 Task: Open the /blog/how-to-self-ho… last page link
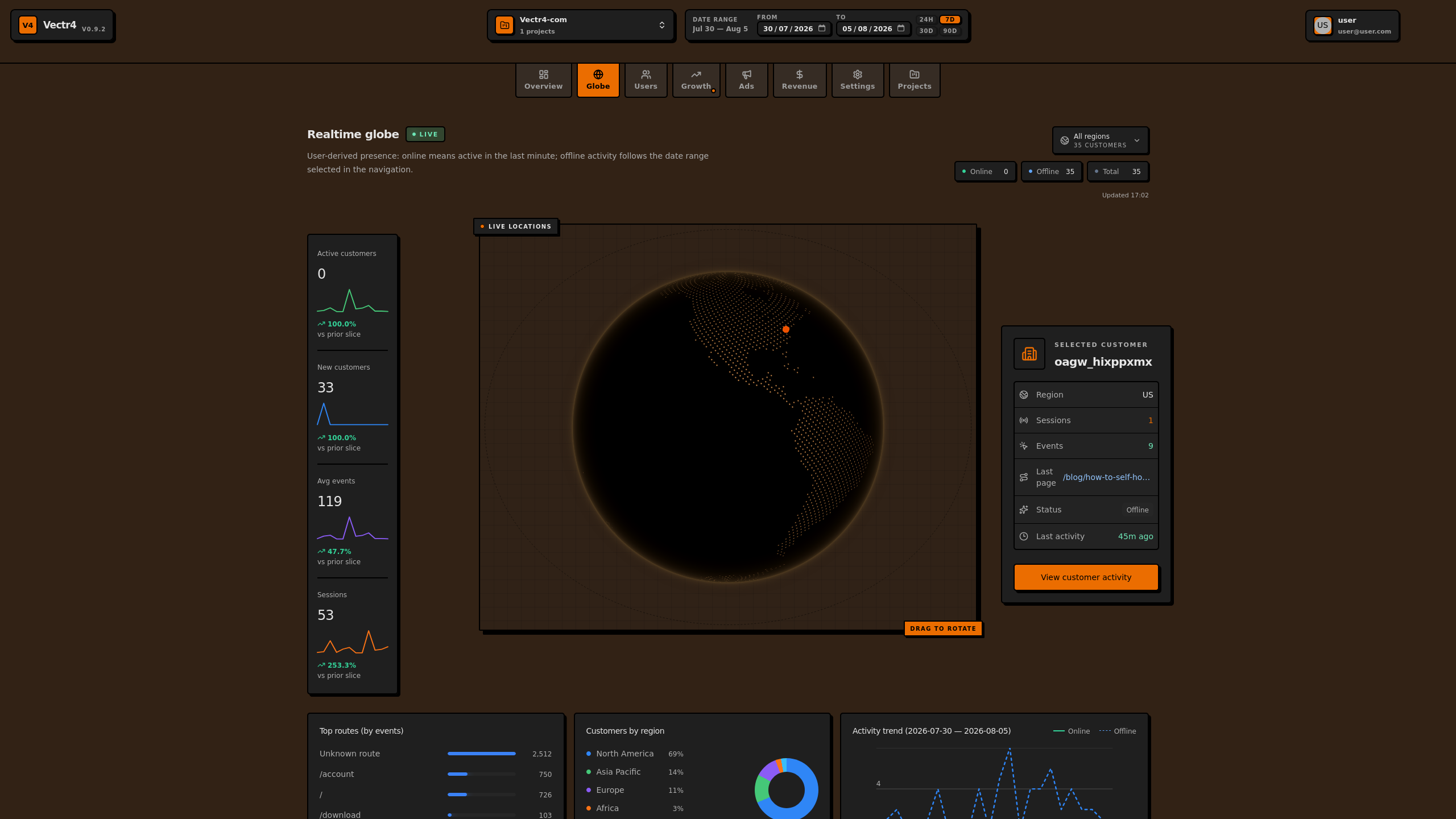click(1106, 477)
